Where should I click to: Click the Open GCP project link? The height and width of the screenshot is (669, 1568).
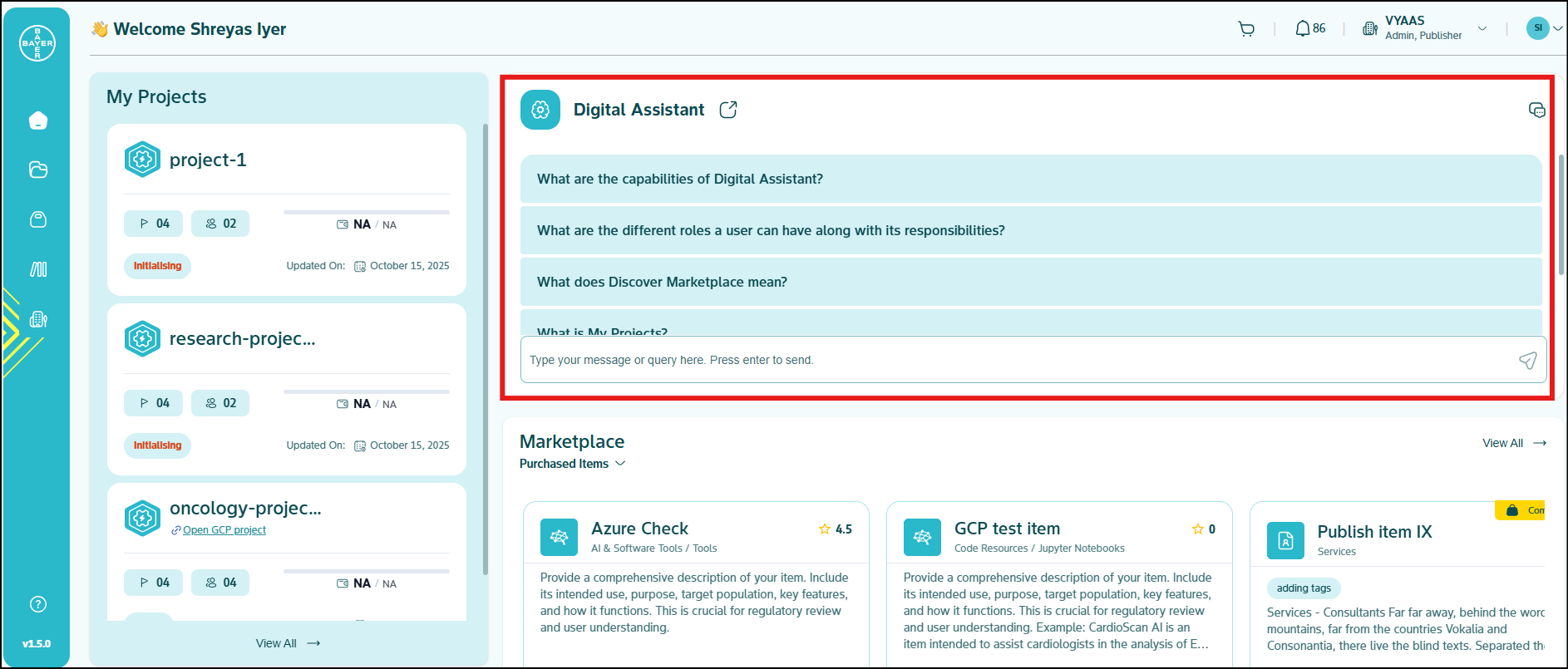point(224,530)
